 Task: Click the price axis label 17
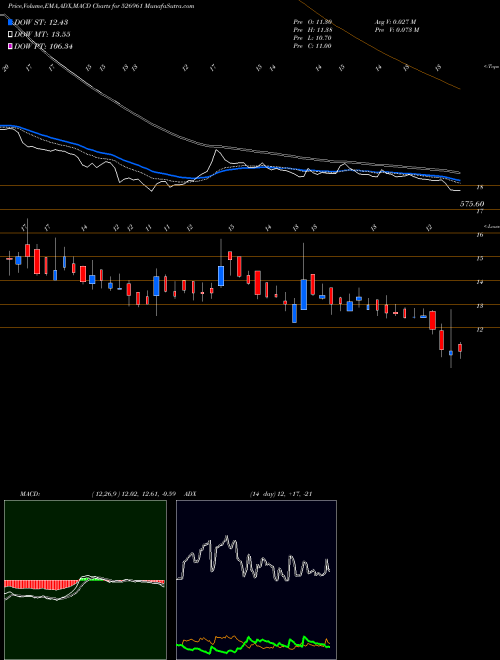pos(479,212)
